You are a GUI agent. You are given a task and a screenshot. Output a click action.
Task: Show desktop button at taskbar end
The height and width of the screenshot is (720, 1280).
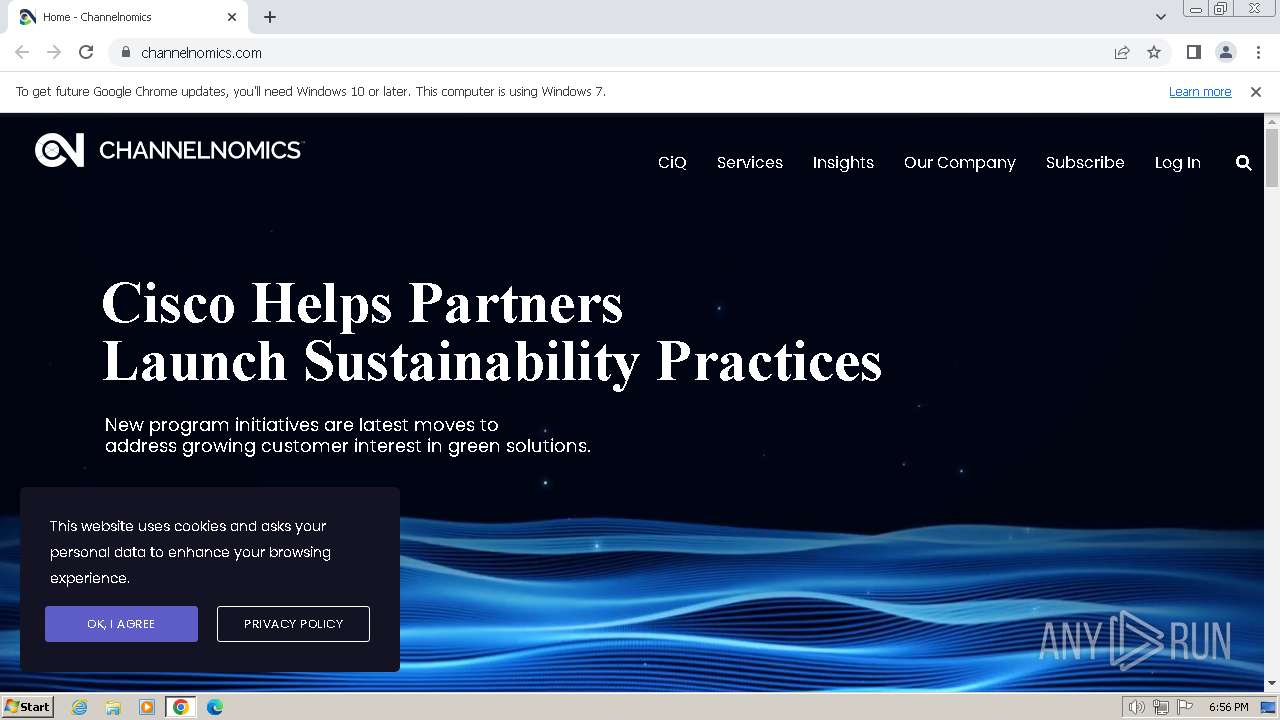(1268, 707)
